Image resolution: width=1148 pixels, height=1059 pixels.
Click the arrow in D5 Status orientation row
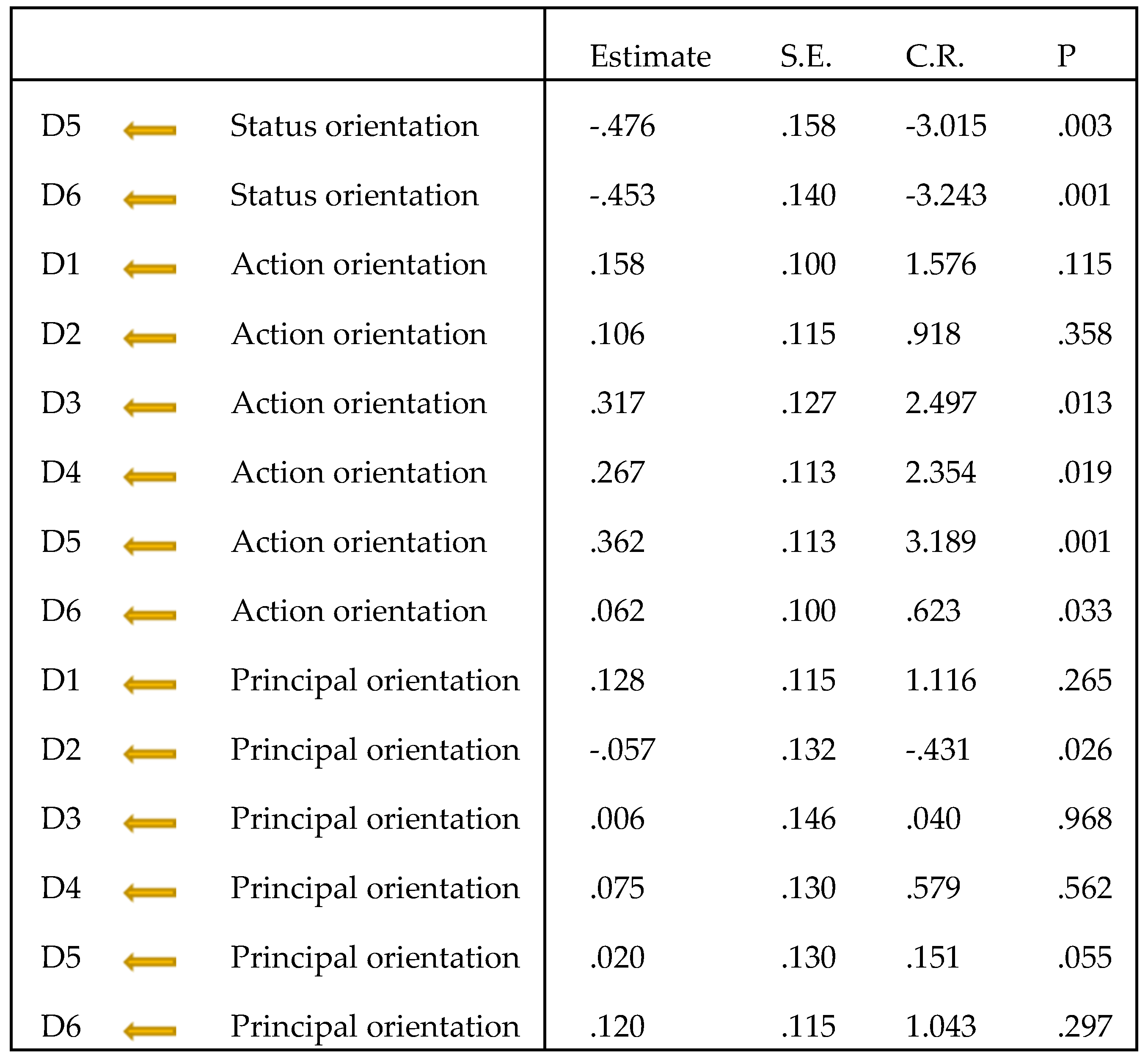coord(149,131)
